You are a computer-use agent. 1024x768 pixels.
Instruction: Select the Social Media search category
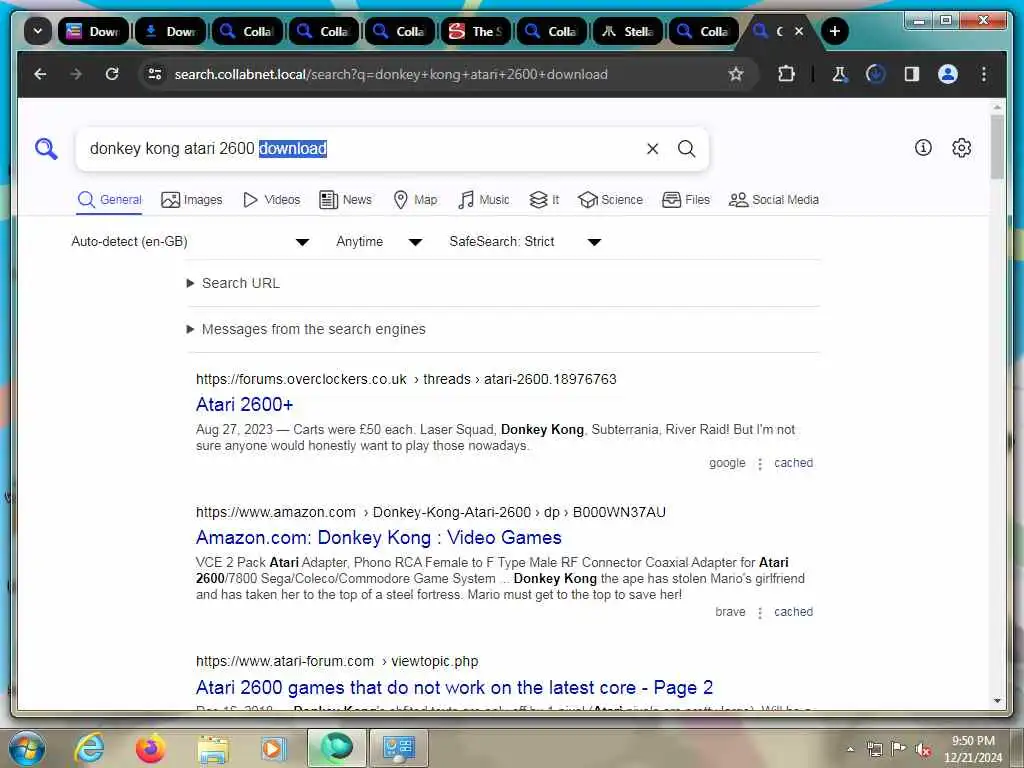(774, 200)
